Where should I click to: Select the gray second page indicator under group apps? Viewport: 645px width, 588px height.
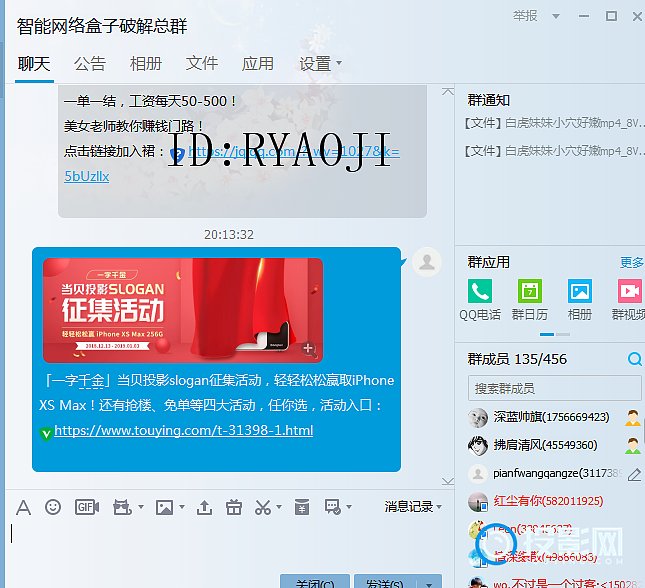[563, 335]
